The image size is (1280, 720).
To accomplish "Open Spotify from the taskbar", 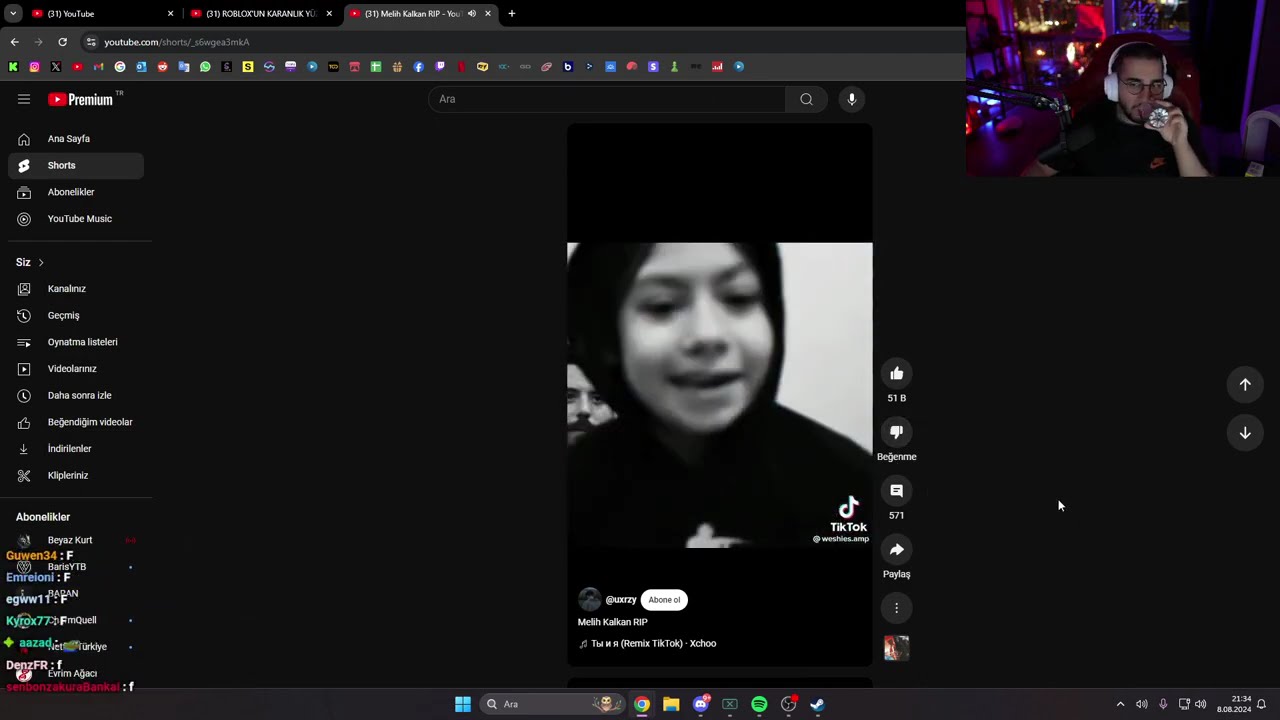I will [759, 704].
